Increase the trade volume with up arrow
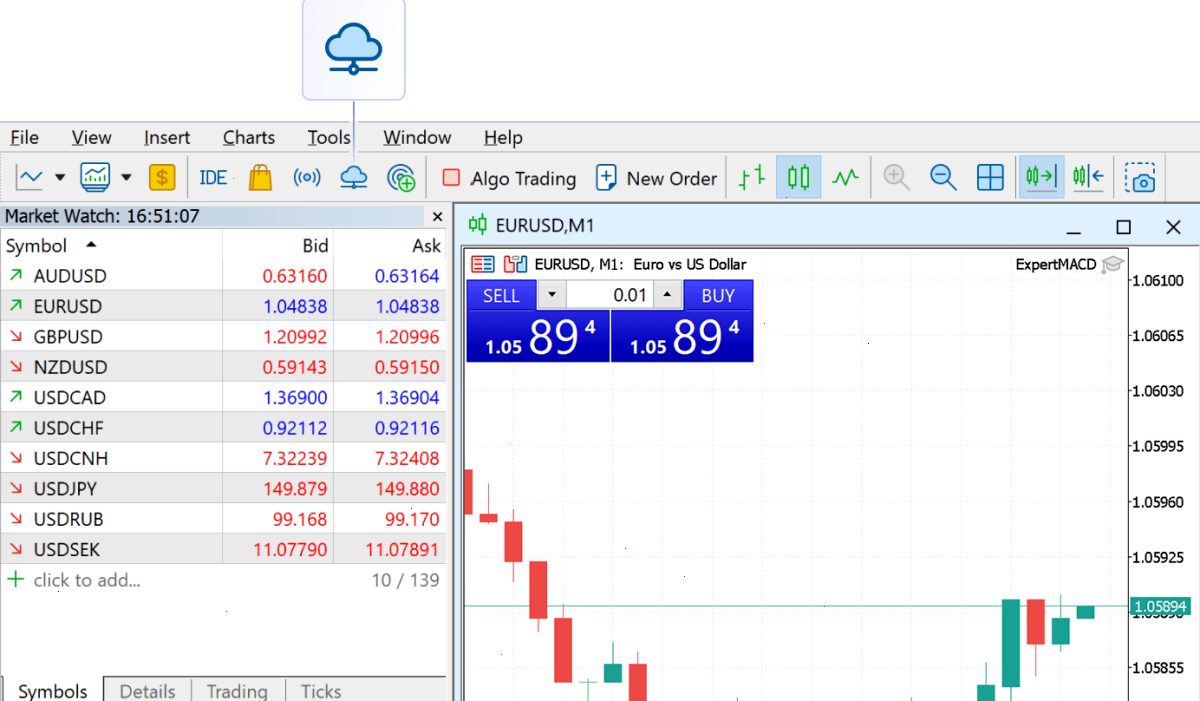 [669, 295]
